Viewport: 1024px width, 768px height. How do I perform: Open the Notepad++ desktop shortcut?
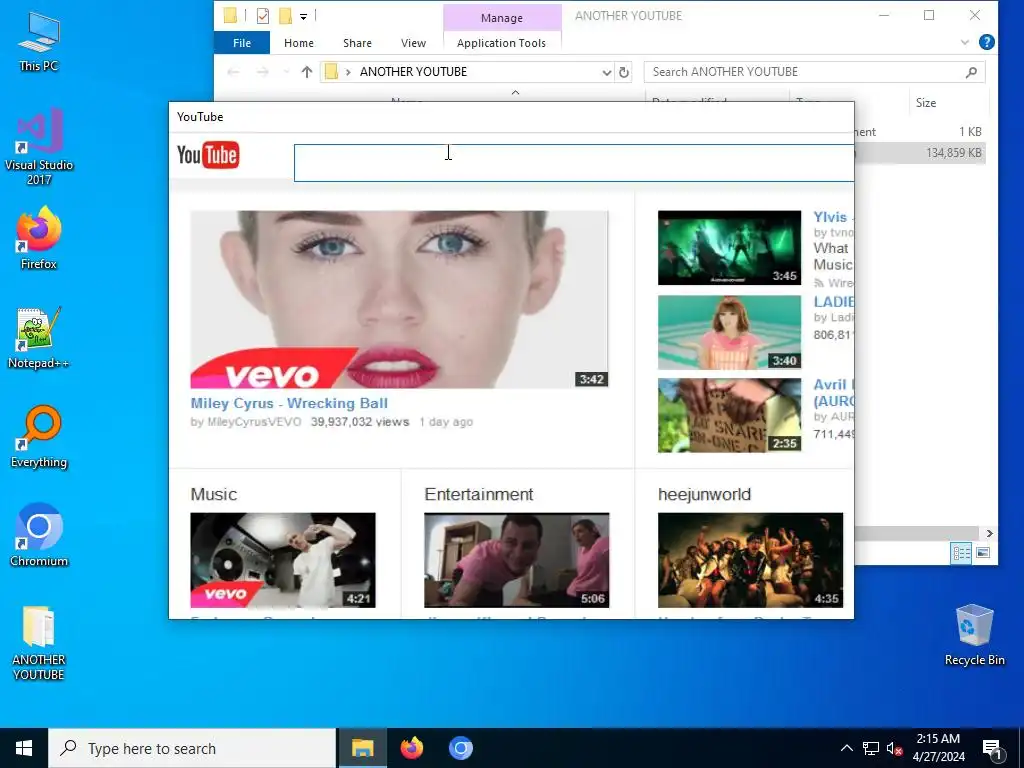39,338
